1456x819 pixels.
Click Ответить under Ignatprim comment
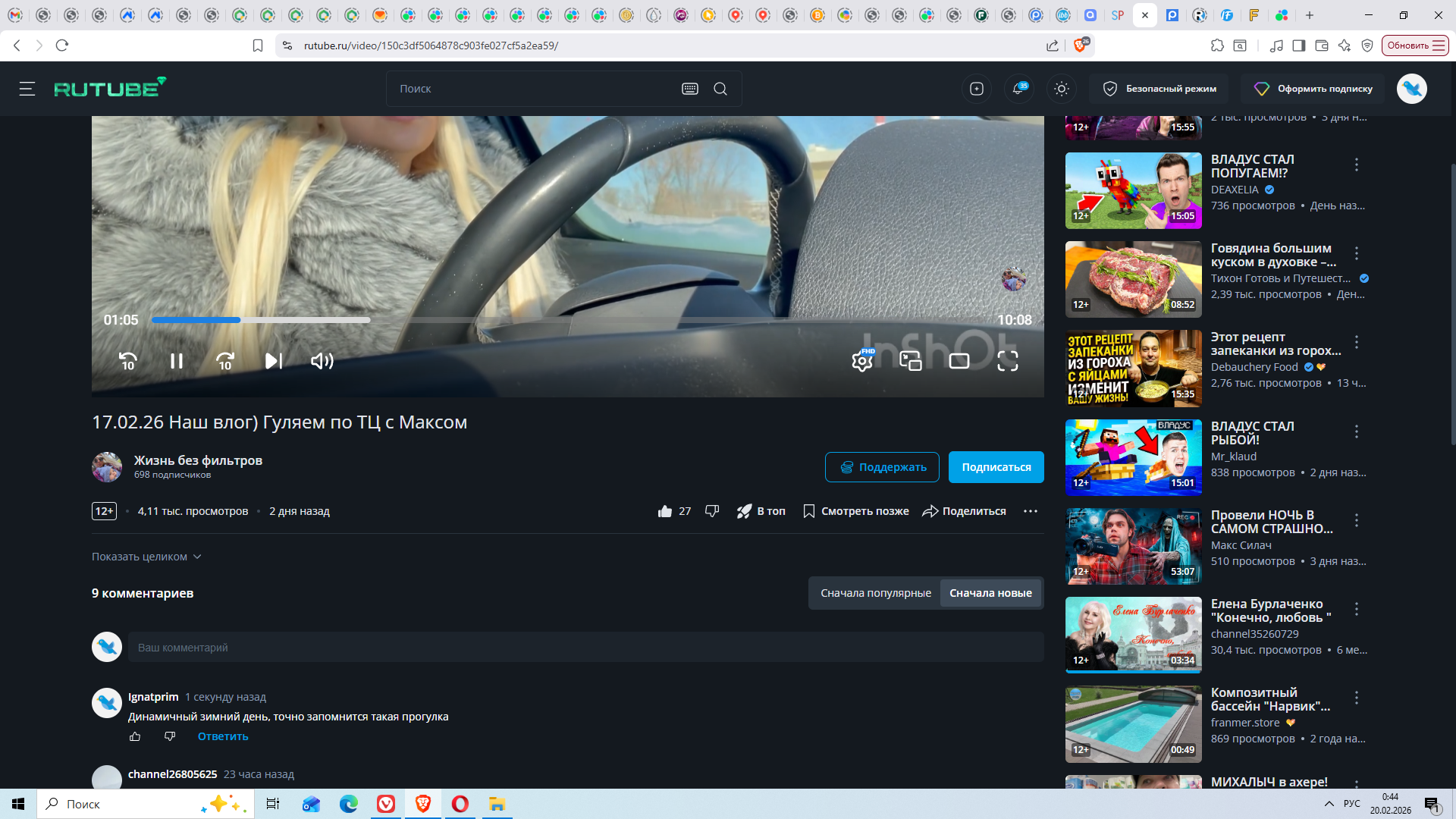click(x=223, y=736)
